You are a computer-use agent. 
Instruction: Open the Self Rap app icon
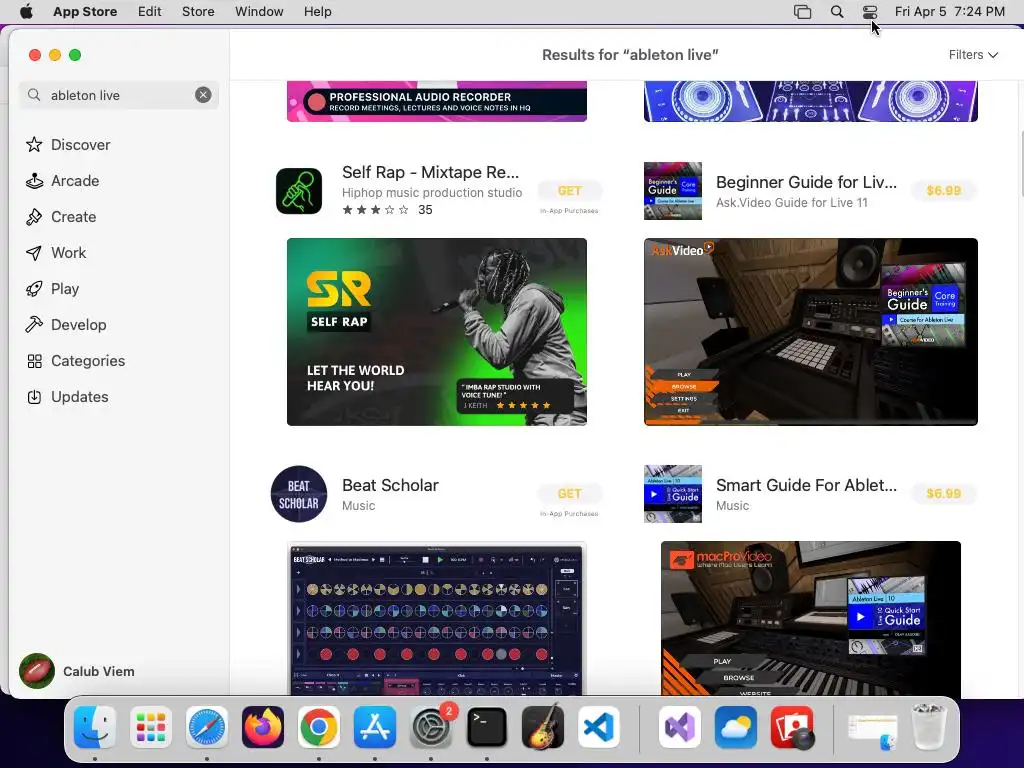click(299, 191)
